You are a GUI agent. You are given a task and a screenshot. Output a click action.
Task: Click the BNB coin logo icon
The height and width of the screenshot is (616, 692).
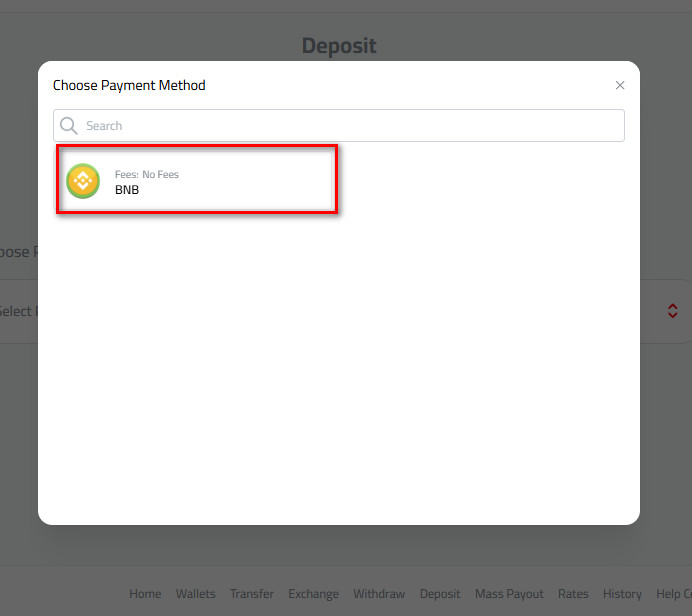(83, 181)
